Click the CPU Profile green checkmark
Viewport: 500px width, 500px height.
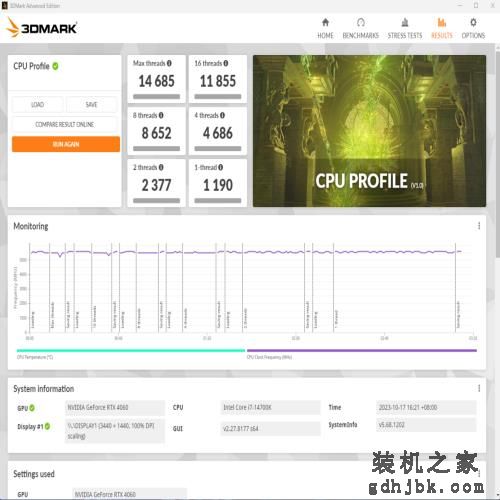coord(55,66)
